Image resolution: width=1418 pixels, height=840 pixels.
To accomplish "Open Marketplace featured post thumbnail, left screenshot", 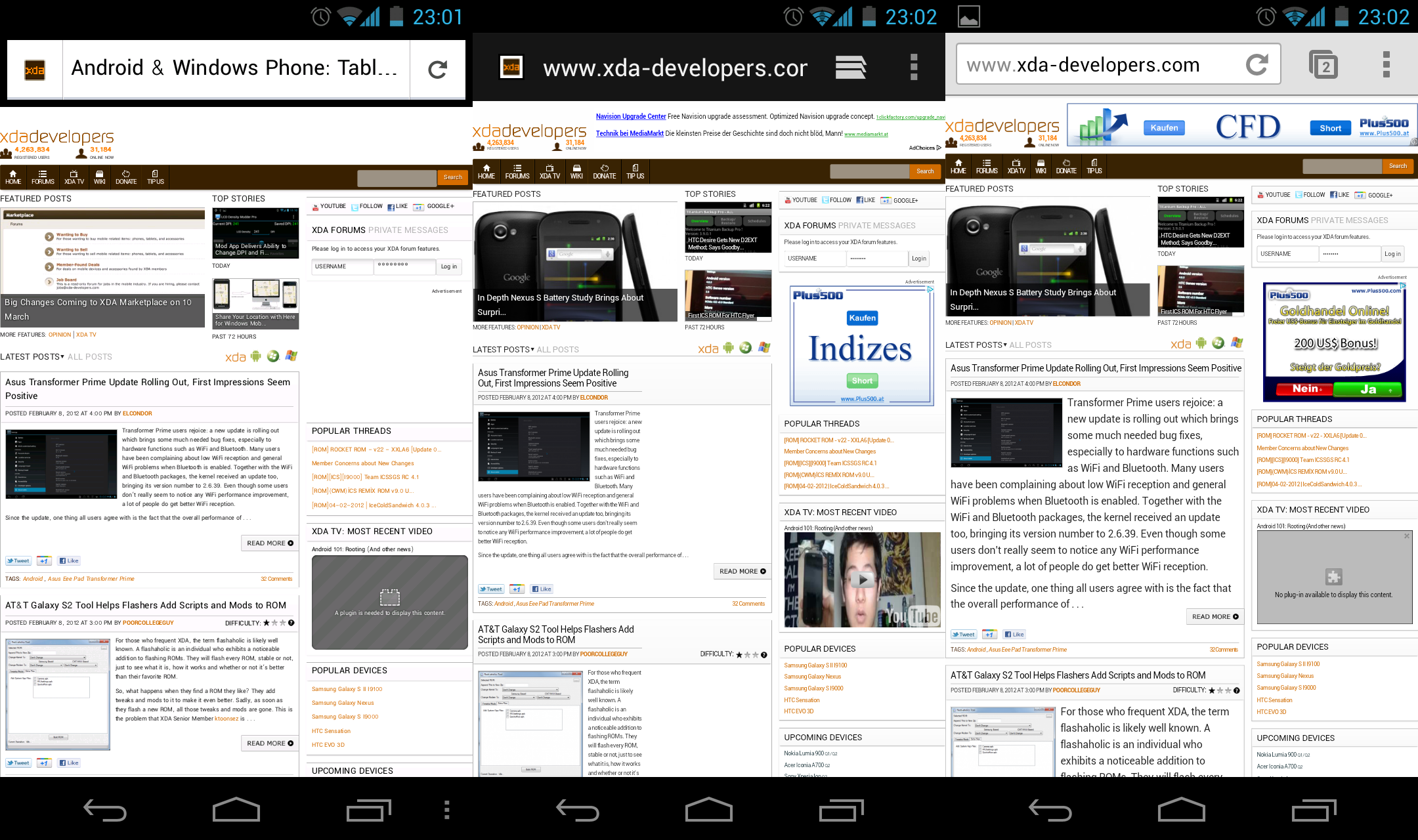I will click(x=102, y=268).
